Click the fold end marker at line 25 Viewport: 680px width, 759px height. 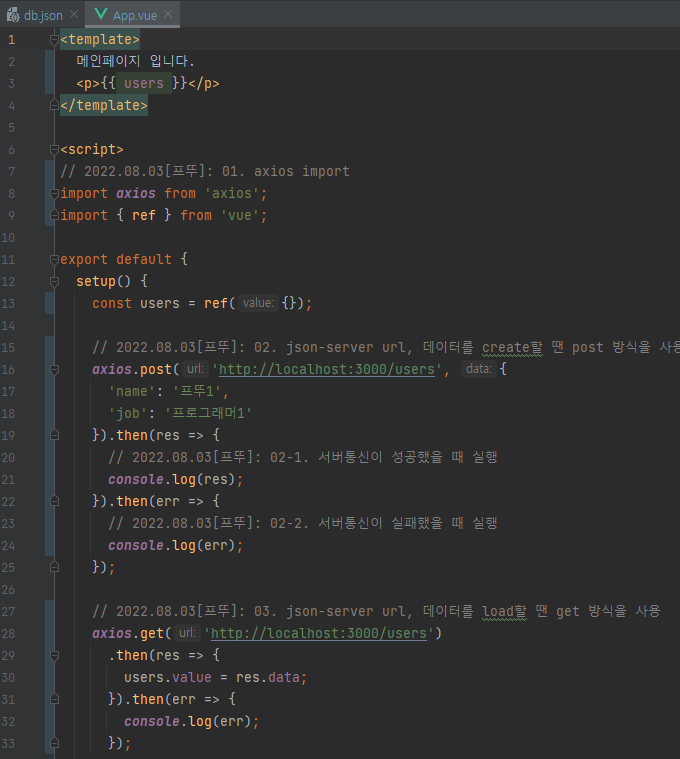pyautogui.click(x=54, y=567)
